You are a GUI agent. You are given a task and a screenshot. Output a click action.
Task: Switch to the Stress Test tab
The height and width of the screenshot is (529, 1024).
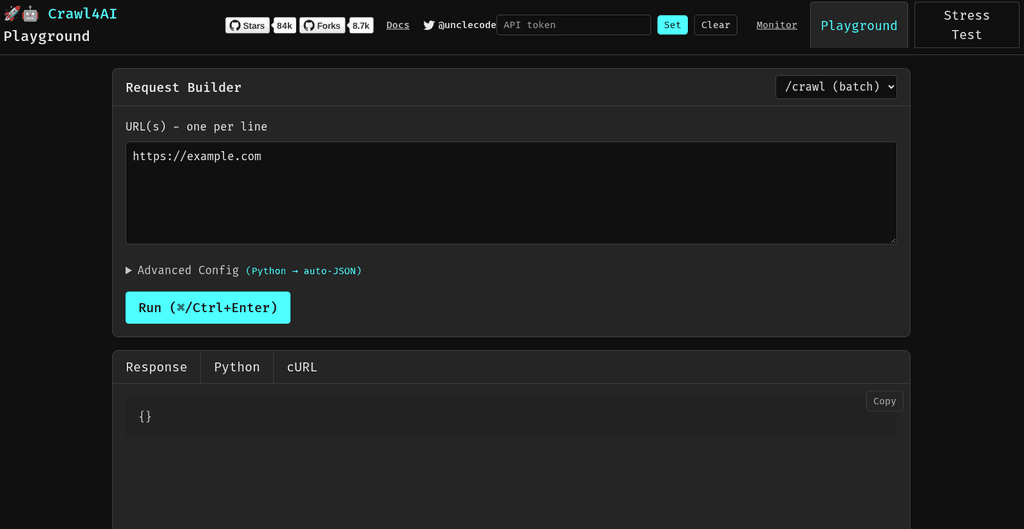click(967, 25)
